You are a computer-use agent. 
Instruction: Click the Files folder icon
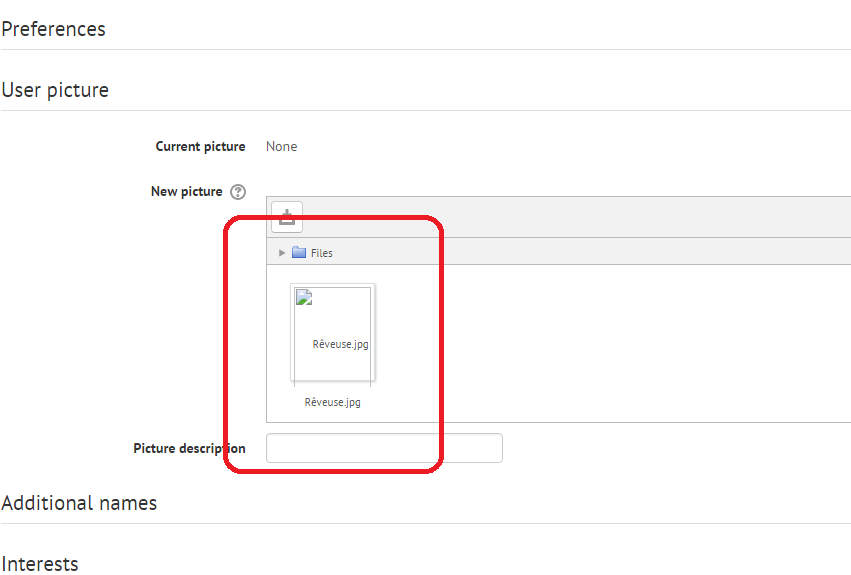(x=299, y=252)
